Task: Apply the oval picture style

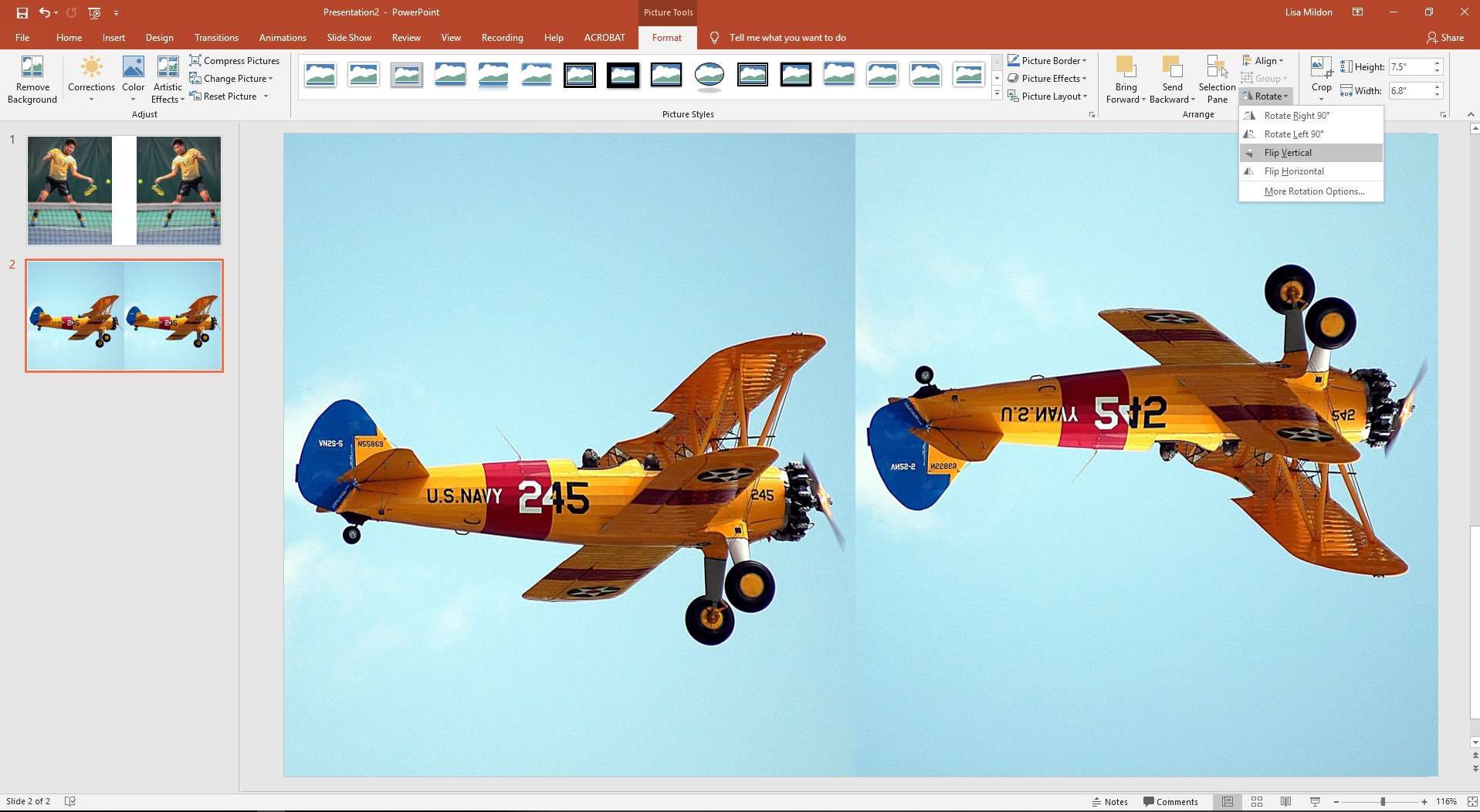Action: 709,75
